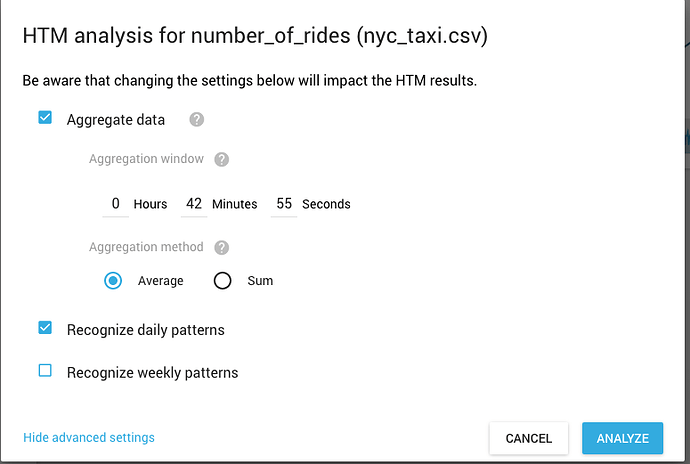Click the 'Minutes' unit label
690x464 pixels.
(235, 204)
